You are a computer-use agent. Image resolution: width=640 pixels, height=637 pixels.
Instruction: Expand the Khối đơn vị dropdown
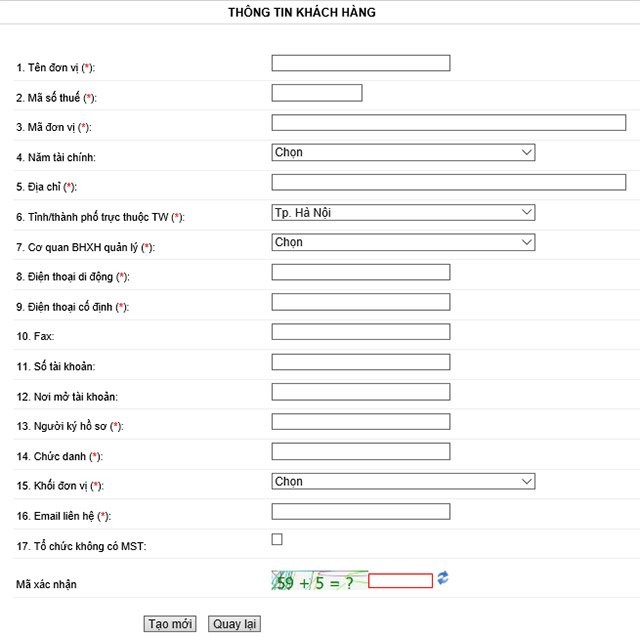(403, 482)
